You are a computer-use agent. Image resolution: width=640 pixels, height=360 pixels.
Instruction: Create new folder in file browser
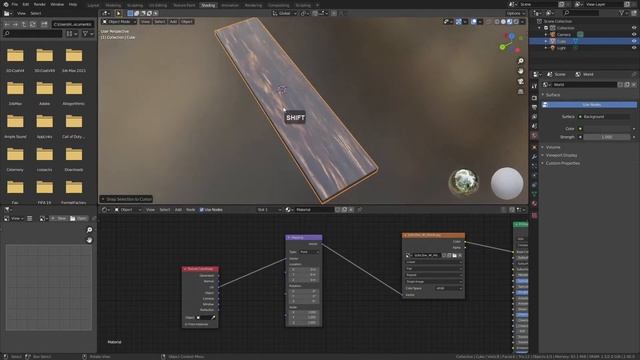(44, 24)
